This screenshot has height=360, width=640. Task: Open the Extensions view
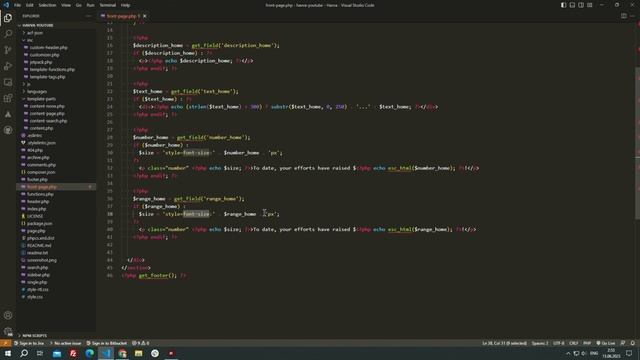tap(8, 98)
